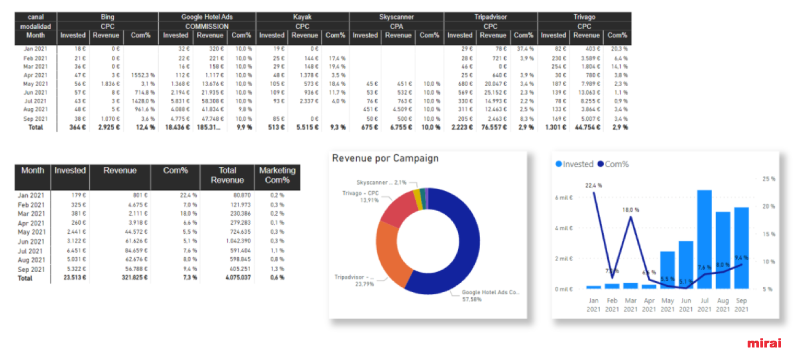Select the Aug 2021 invested bar

coord(722,250)
